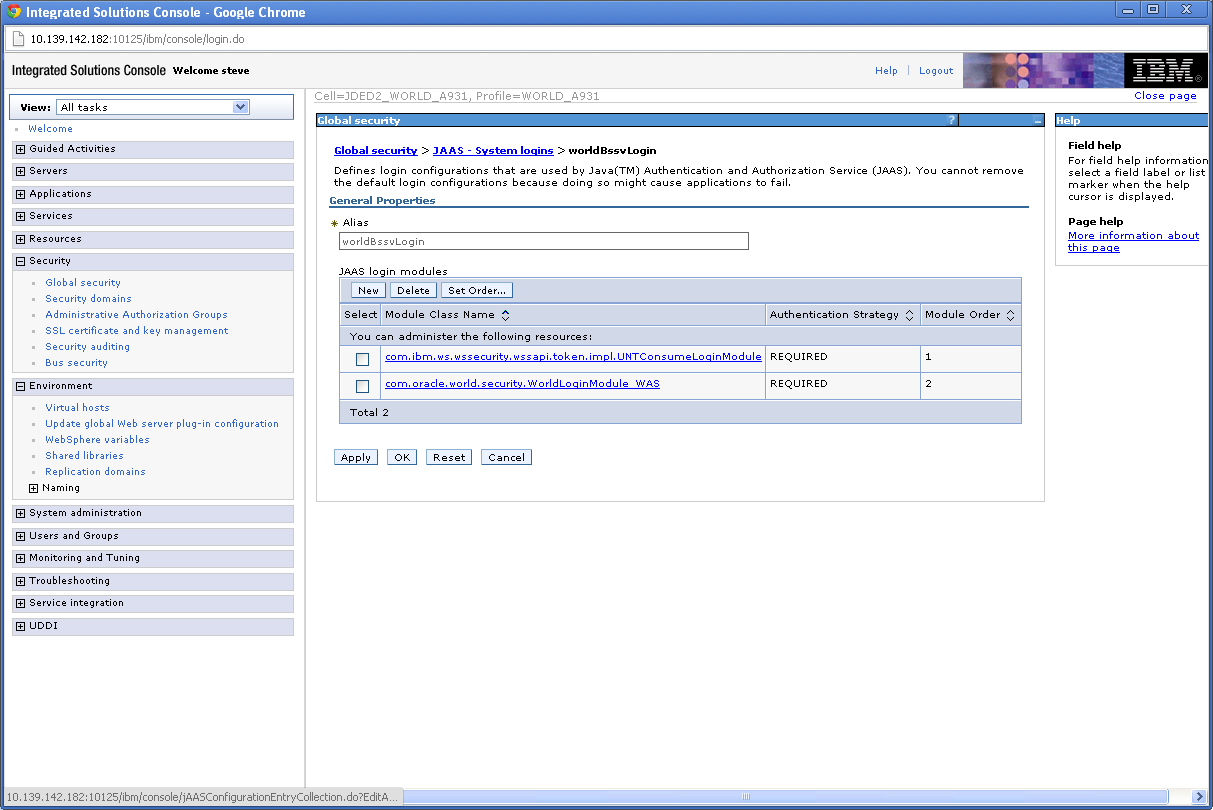
Task: Minimize the Global security portlet
Action: (1038, 121)
